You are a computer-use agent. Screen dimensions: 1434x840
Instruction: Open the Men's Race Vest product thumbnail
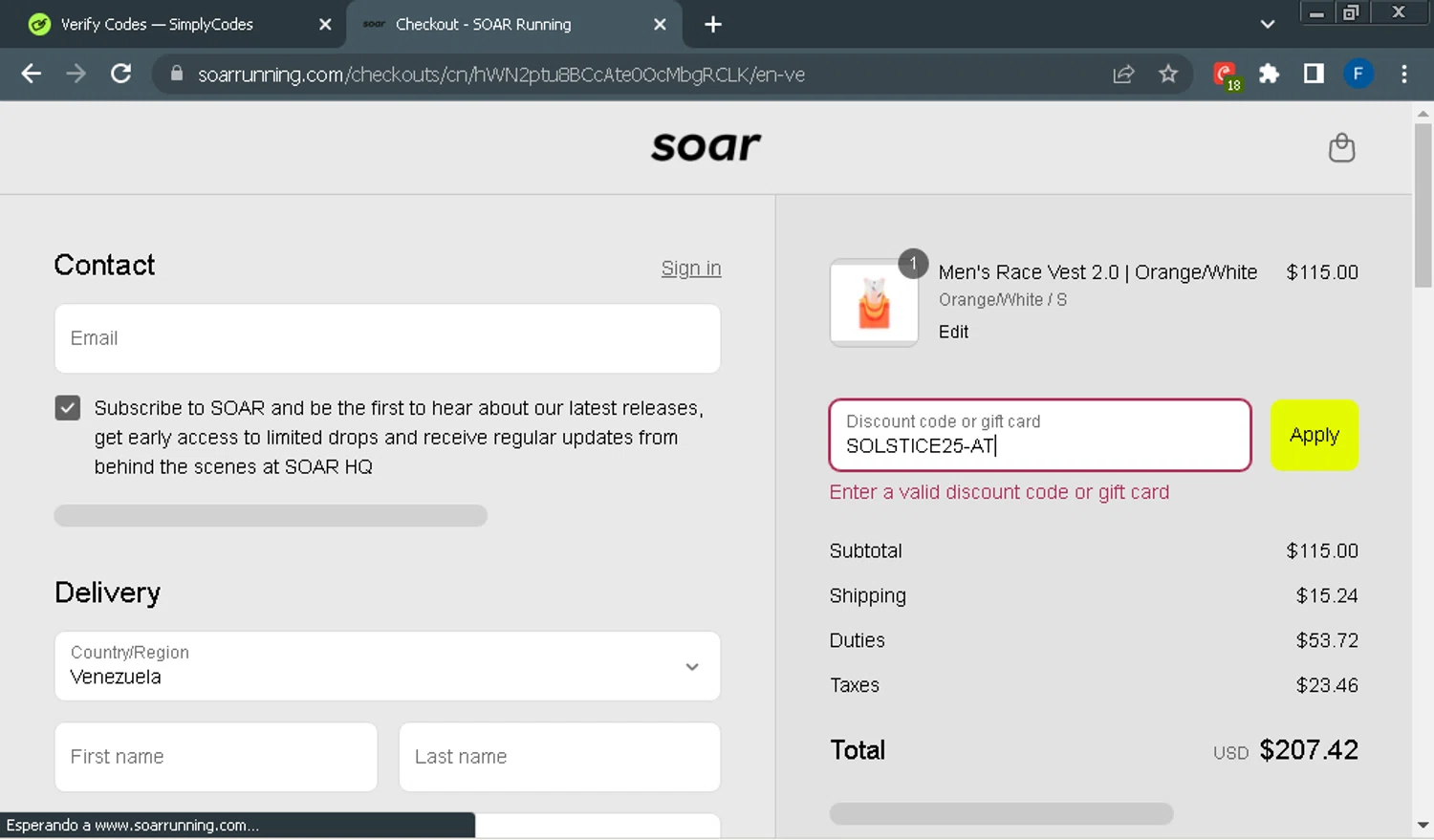point(874,303)
